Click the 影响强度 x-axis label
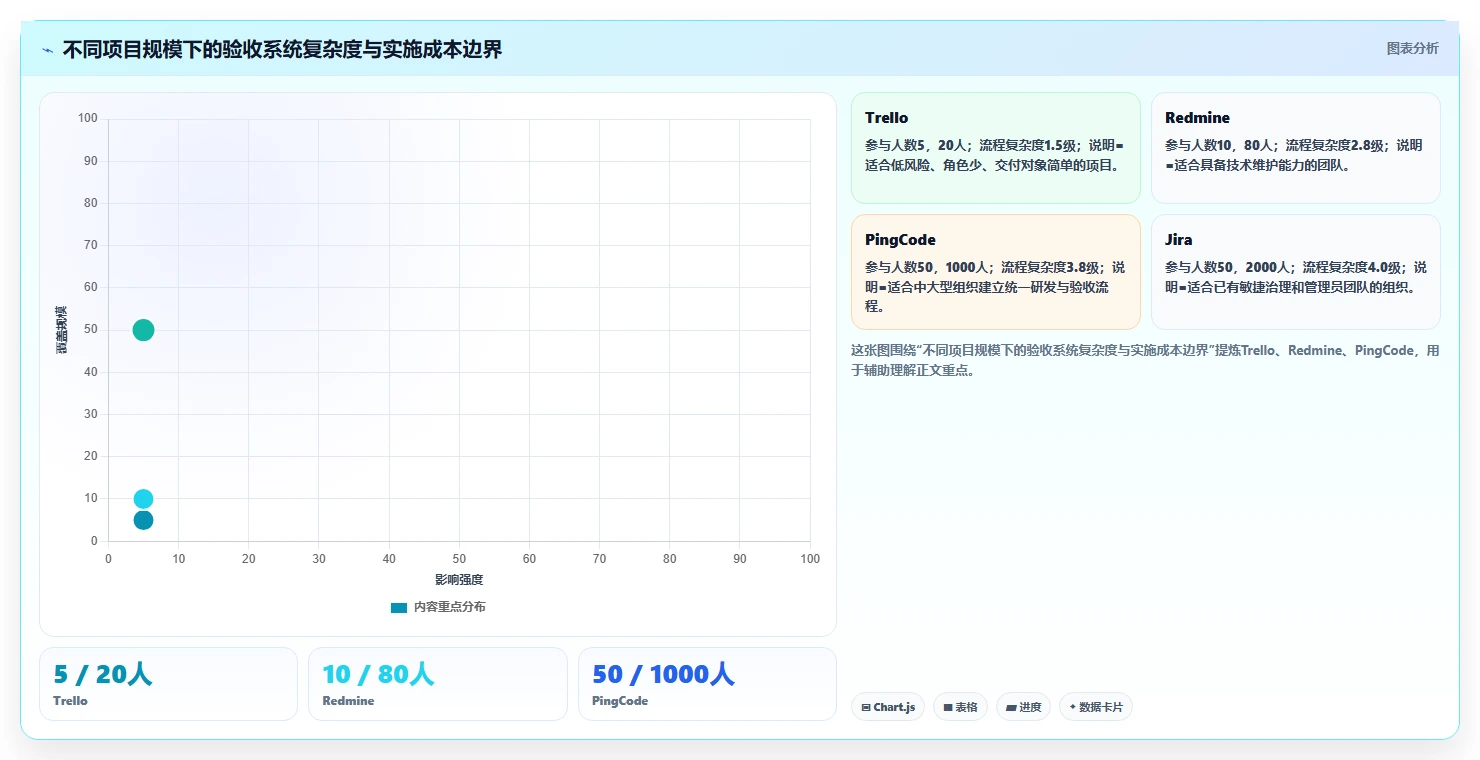The height and width of the screenshot is (760, 1480). (x=459, y=580)
